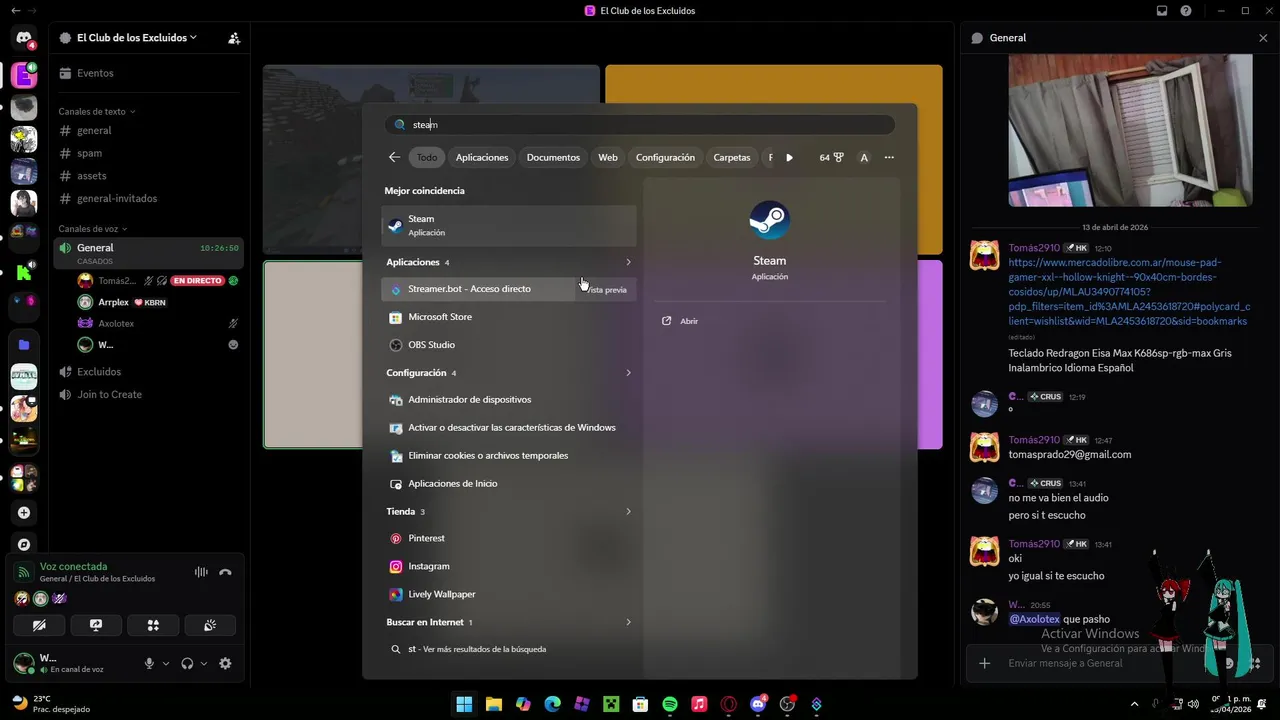Start an activity in voice panel

coord(153,625)
